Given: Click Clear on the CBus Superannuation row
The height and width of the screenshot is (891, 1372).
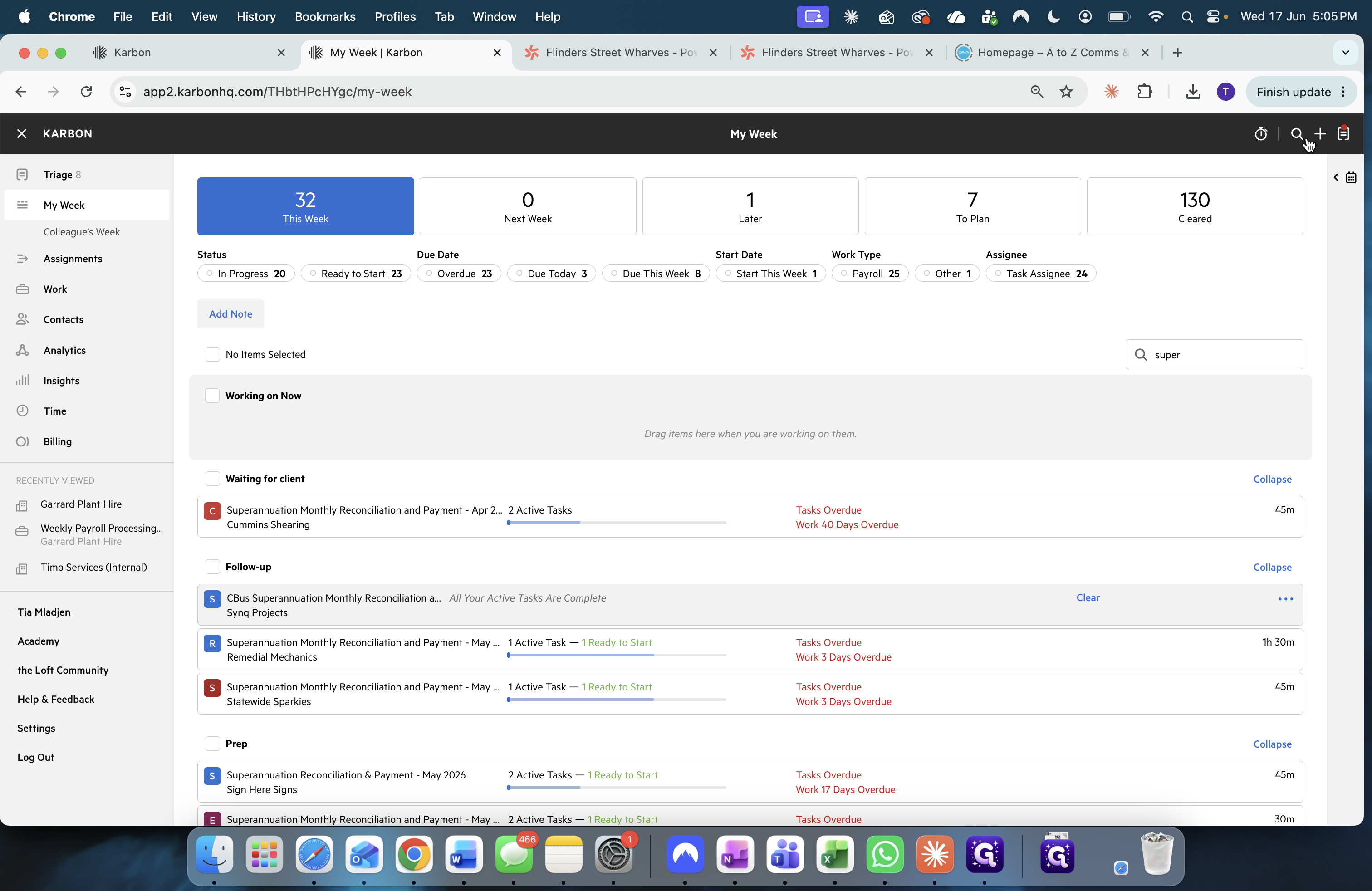Looking at the screenshot, I should [1088, 597].
